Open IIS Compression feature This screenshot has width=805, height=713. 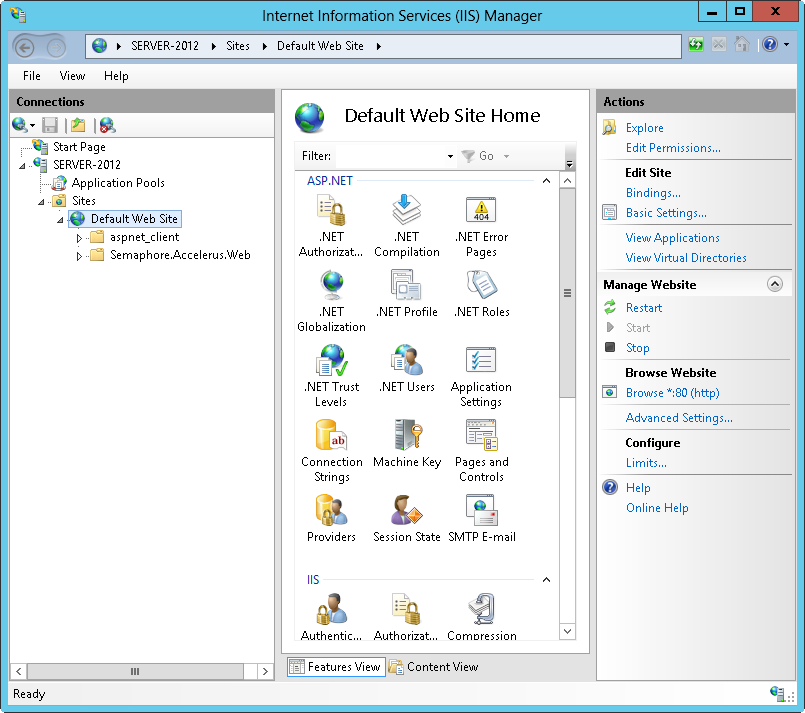point(482,617)
